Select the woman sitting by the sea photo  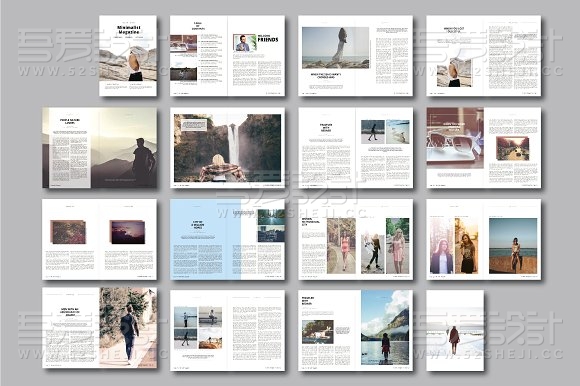click(x=513, y=246)
